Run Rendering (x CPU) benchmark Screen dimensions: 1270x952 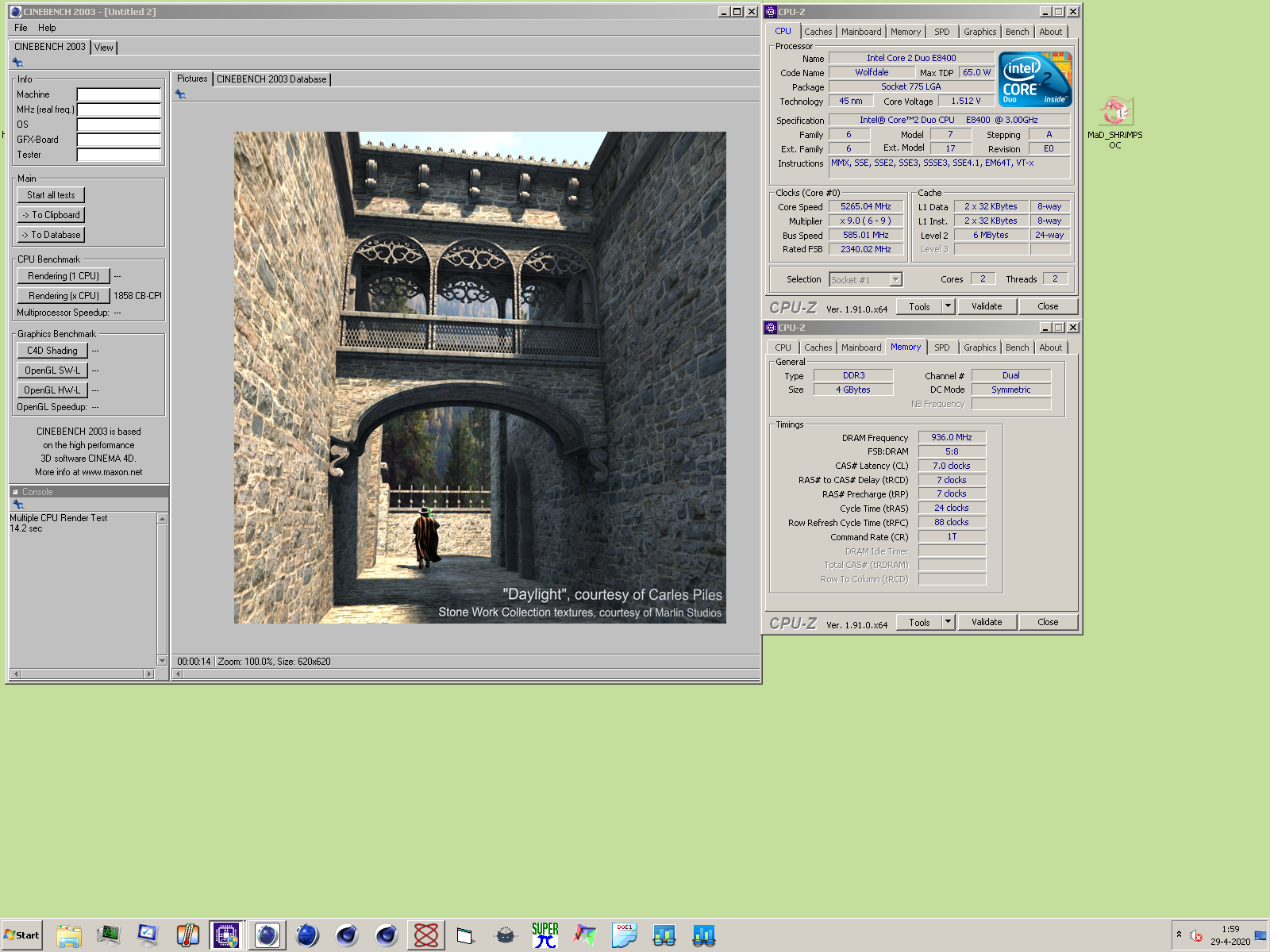[x=63, y=296]
